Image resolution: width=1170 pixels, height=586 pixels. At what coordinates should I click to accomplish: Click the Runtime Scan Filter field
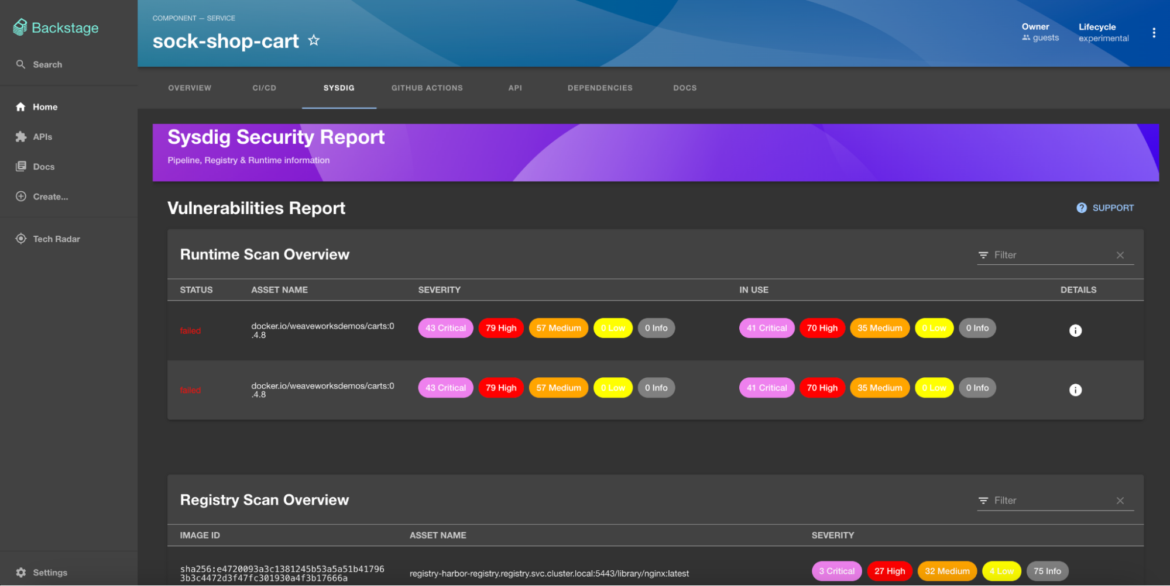[1050, 255]
